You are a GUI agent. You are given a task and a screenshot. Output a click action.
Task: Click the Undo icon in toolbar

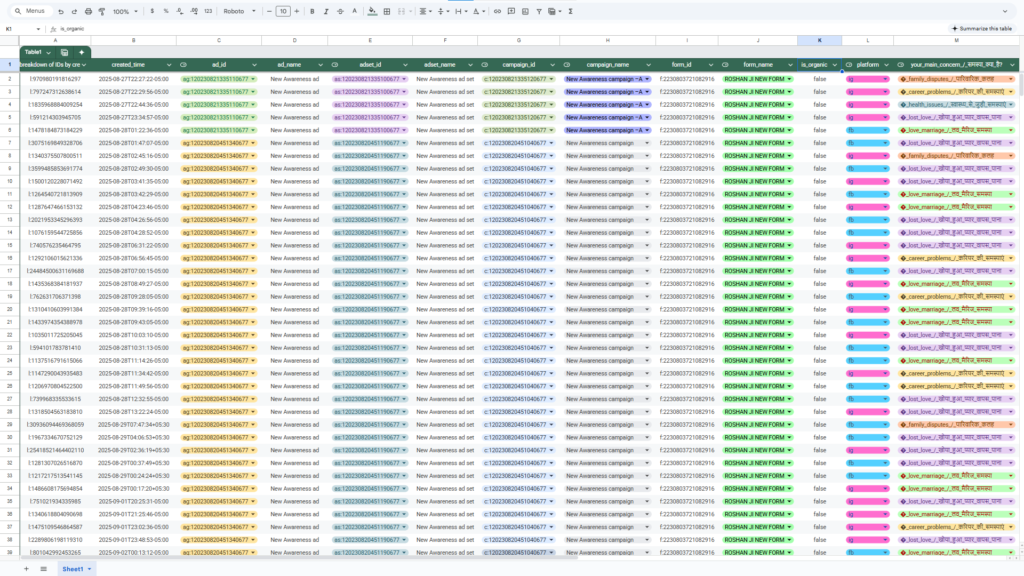[60, 11]
